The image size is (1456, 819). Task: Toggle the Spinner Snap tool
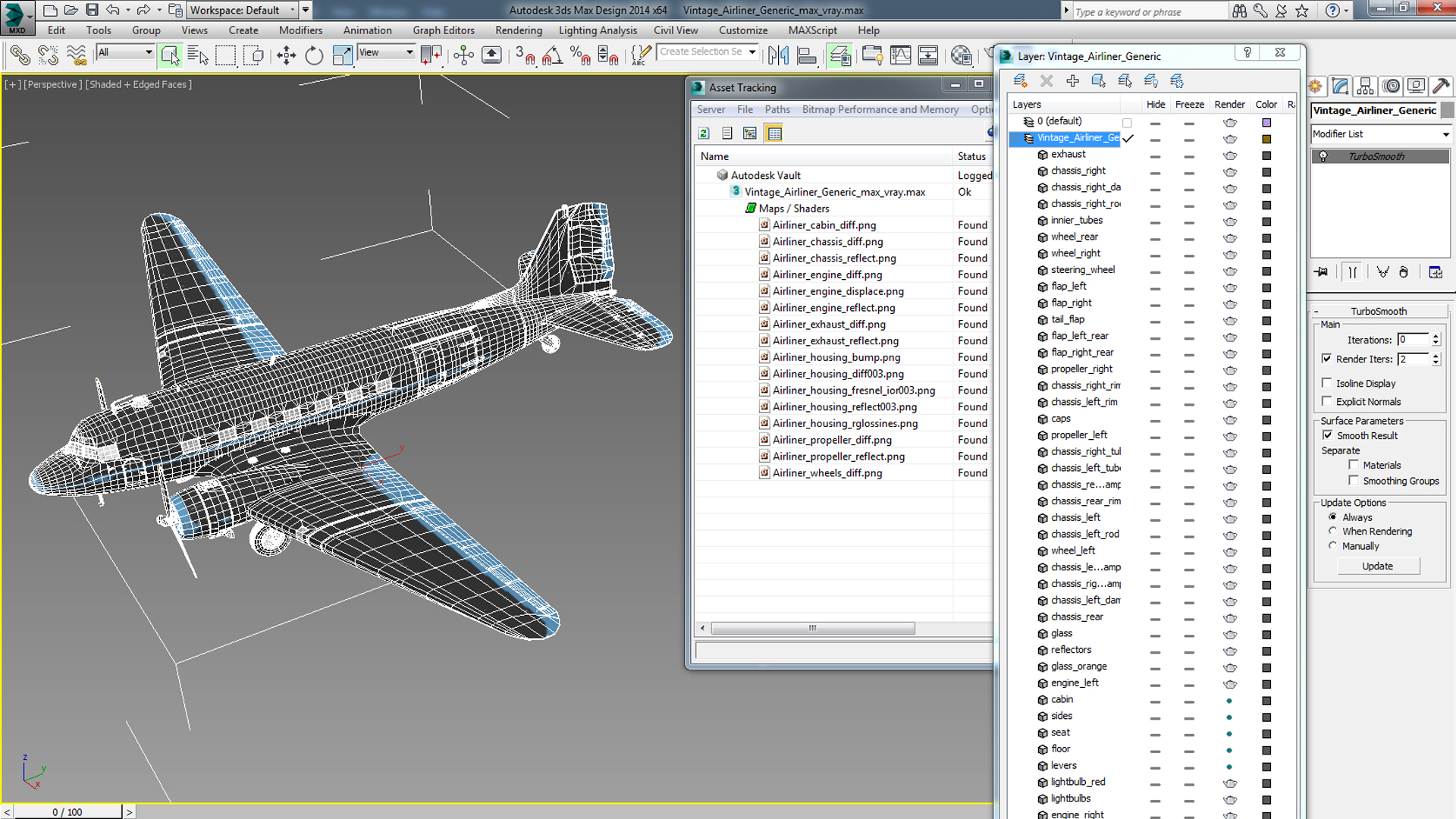pos(608,55)
